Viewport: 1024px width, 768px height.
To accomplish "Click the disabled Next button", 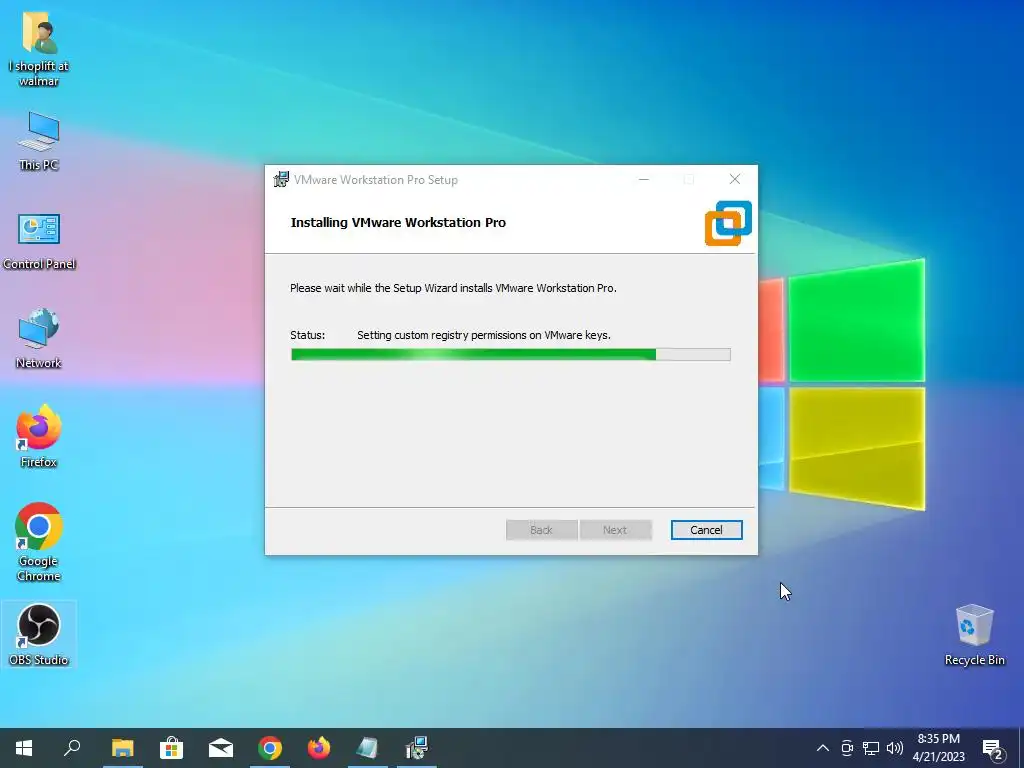I will pos(615,530).
